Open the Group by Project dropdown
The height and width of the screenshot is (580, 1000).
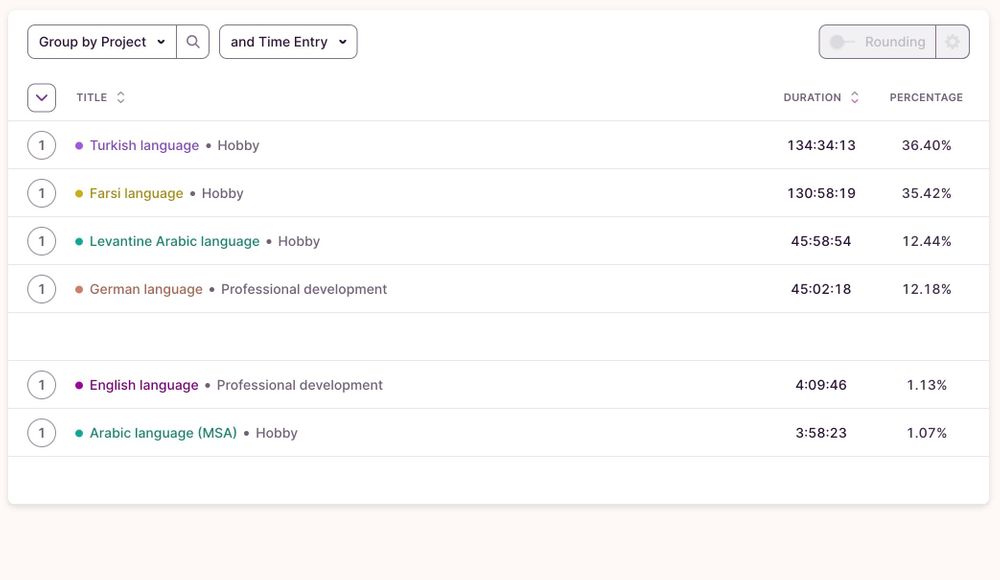[x=102, y=41]
